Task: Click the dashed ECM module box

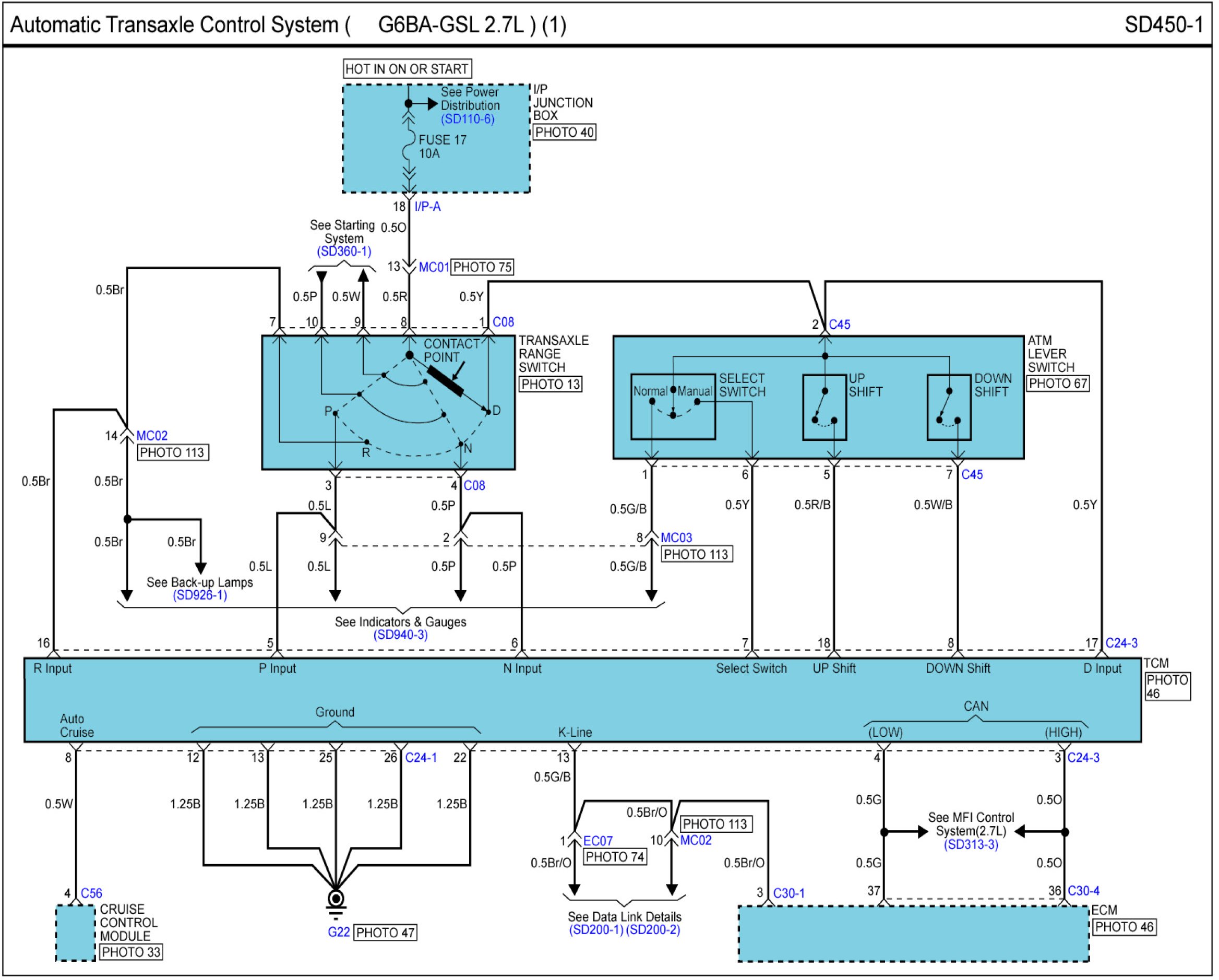Action: (913, 934)
